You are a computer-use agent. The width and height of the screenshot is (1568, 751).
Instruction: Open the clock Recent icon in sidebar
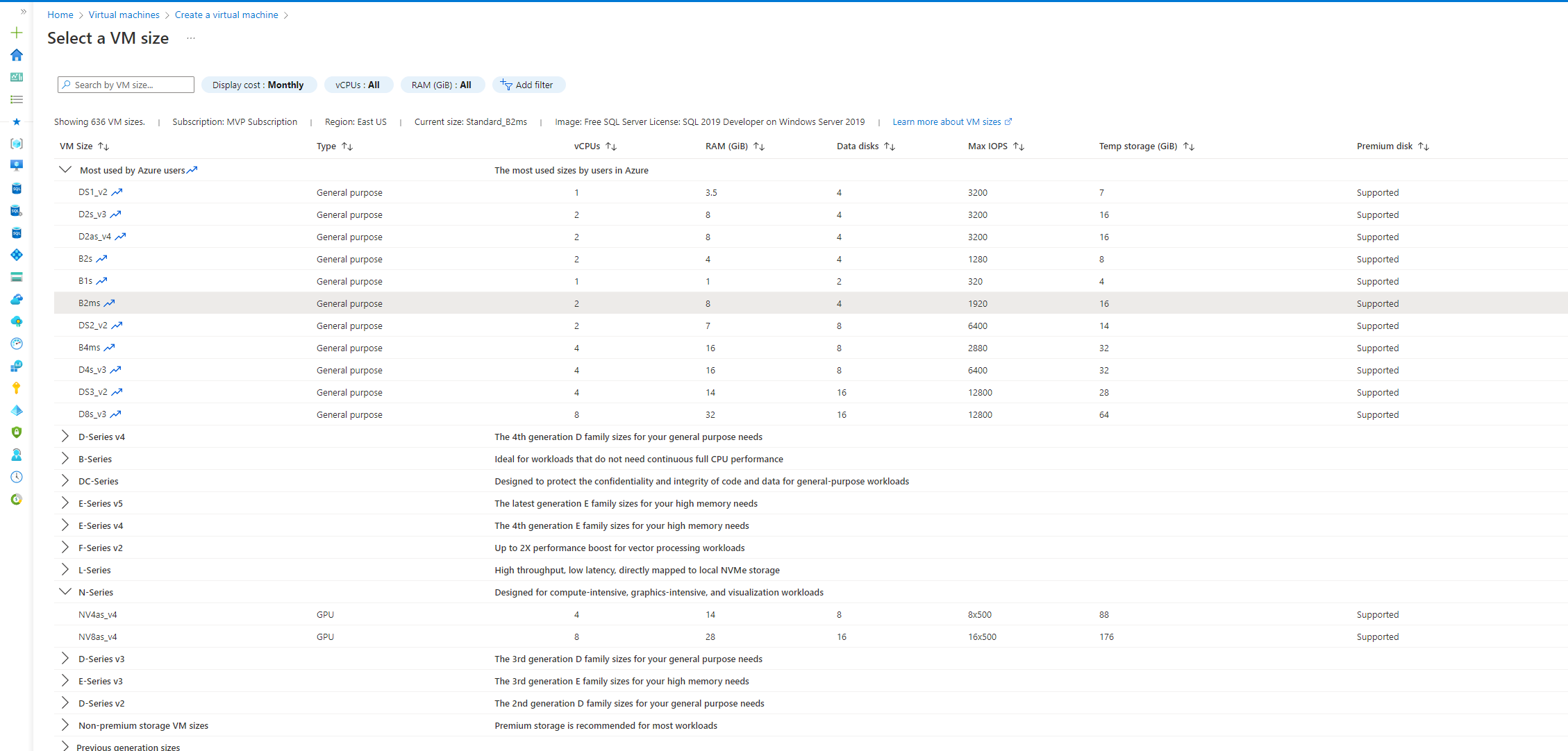(17, 477)
